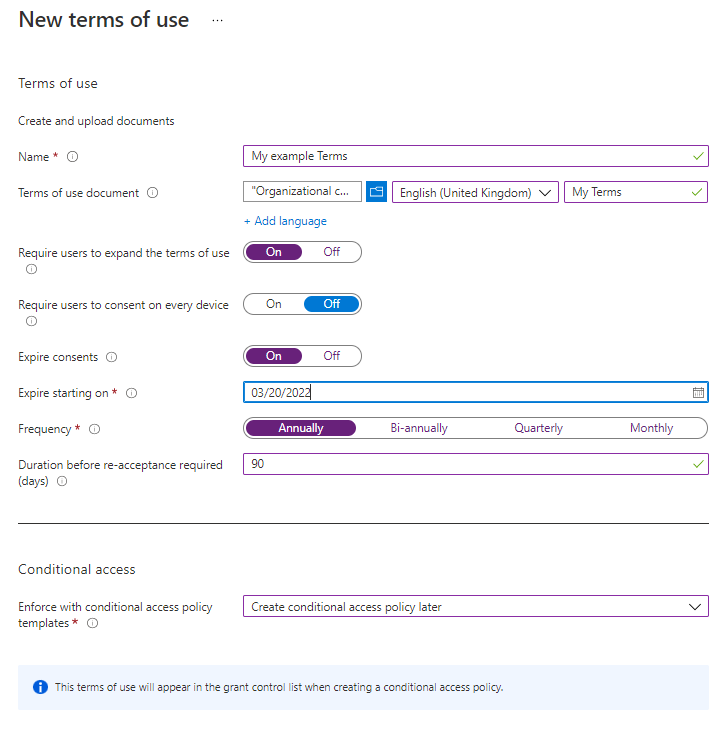
Task: Expand the conditional access policy templates dropdown
Action: pyautogui.click(x=475, y=607)
